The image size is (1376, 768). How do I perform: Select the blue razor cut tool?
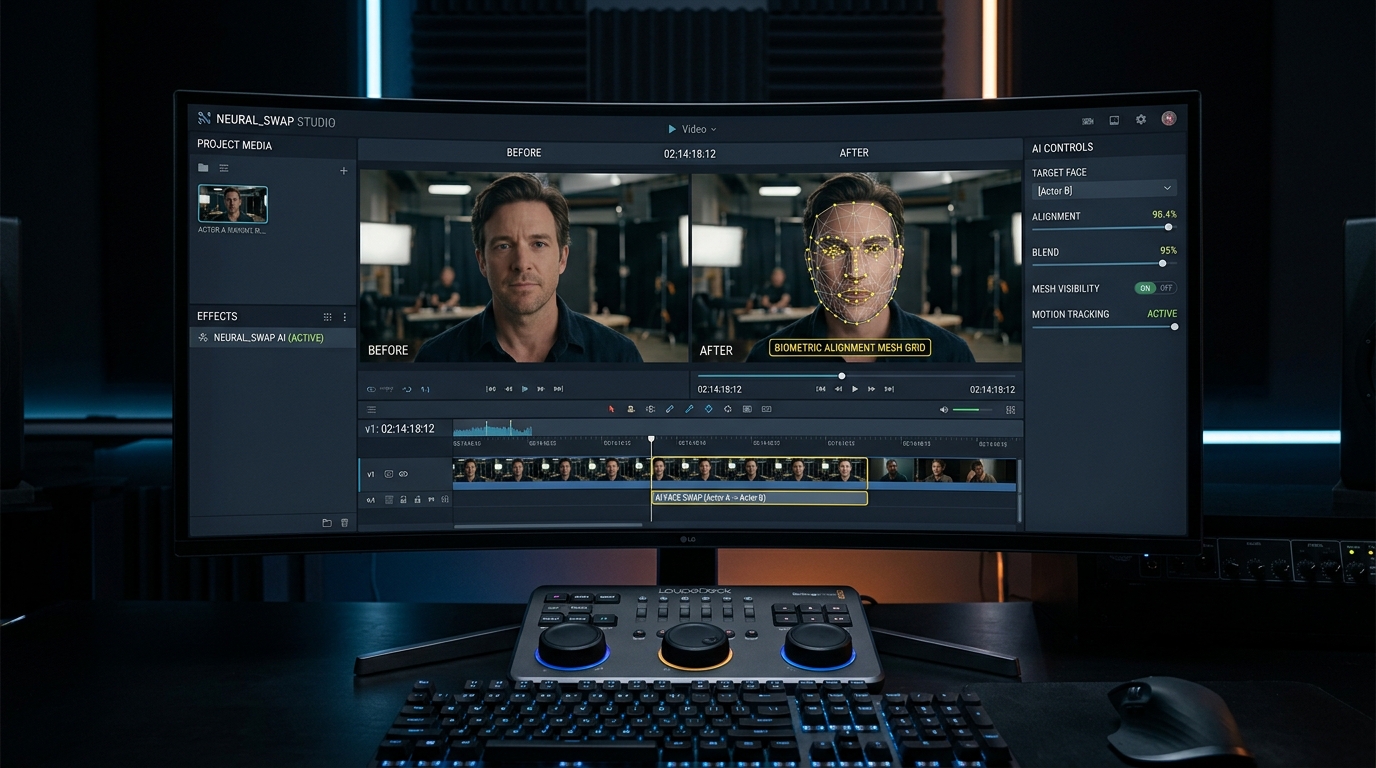click(x=689, y=409)
